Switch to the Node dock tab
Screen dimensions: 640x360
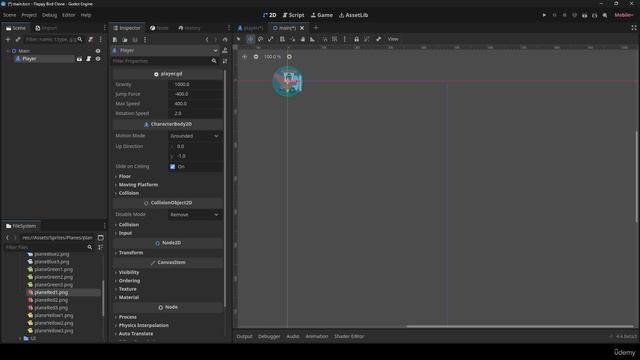[x=159, y=28]
